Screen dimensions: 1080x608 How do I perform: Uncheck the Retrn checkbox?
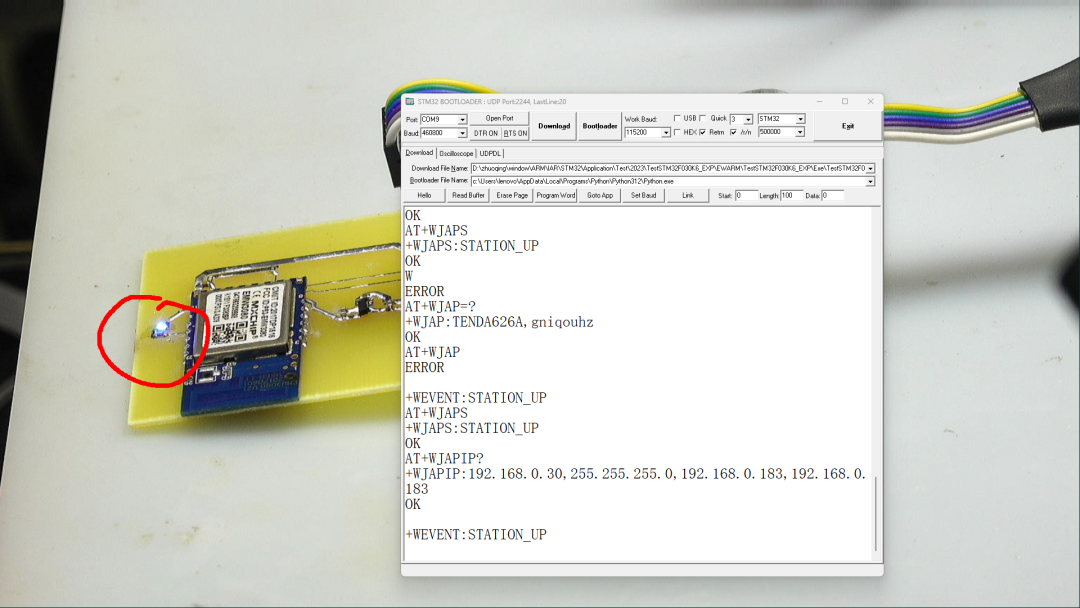tap(702, 132)
